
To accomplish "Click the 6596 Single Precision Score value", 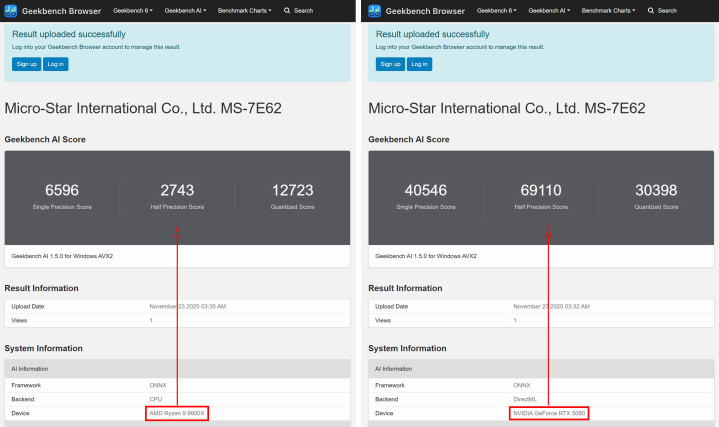I will [62, 190].
